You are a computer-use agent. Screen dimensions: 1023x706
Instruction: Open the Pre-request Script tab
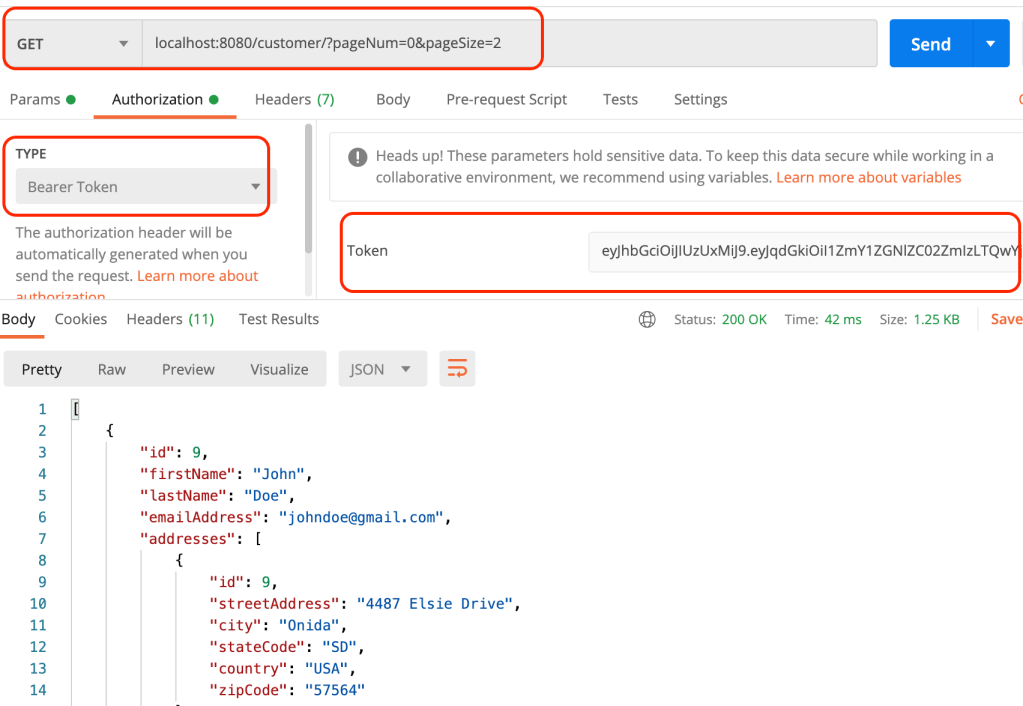506,99
